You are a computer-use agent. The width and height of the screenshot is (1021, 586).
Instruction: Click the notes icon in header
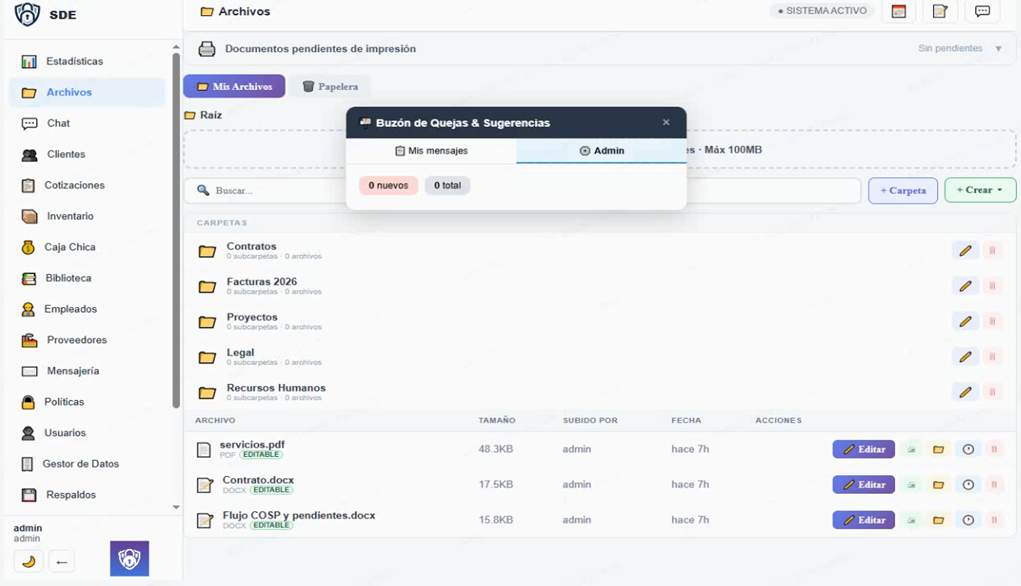click(x=940, y=12)
